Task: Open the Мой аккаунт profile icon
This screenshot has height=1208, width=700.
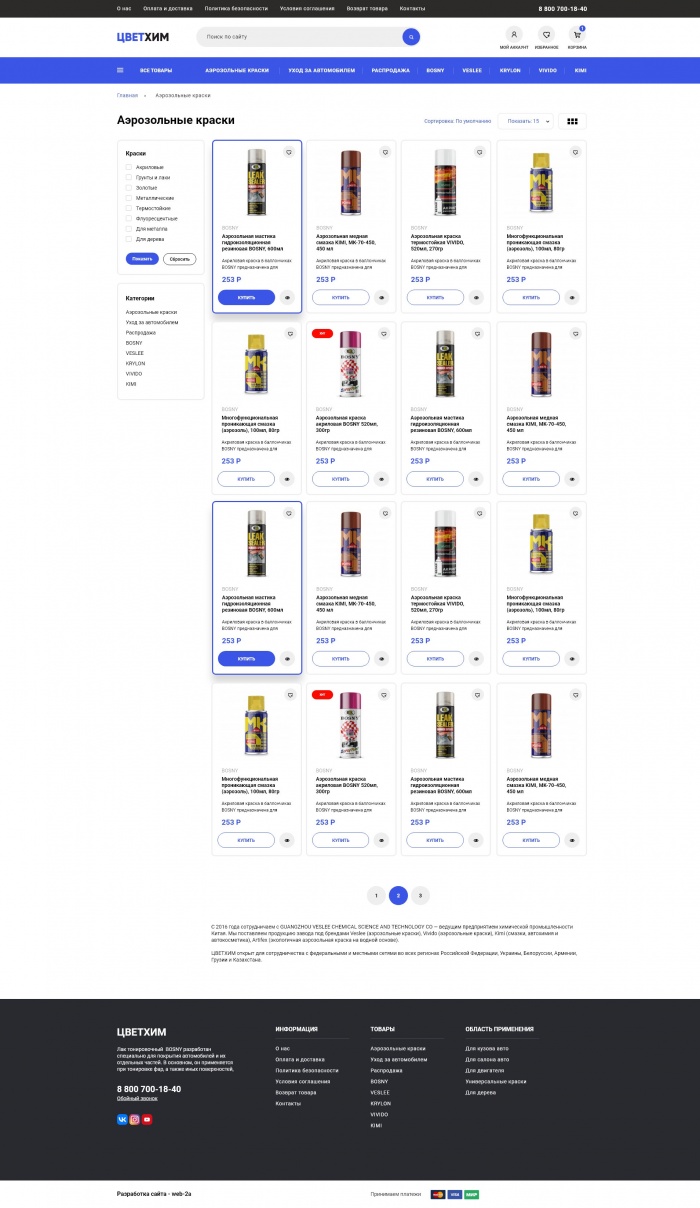Action: (514, 34)
